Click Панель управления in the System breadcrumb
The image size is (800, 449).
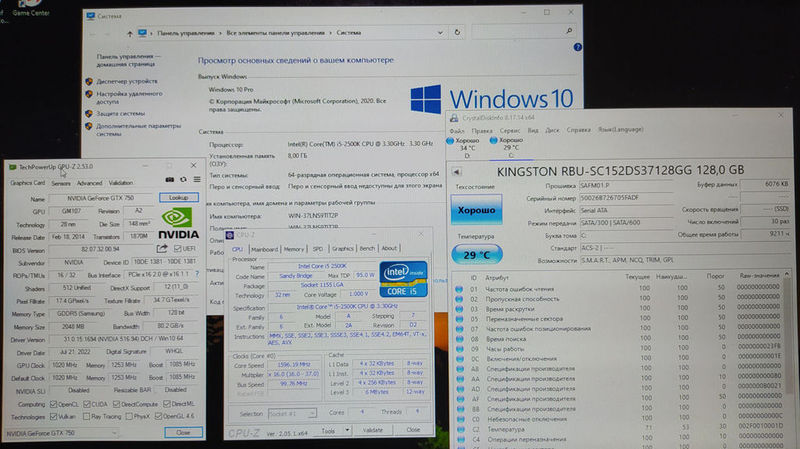(x=186, y=33)
